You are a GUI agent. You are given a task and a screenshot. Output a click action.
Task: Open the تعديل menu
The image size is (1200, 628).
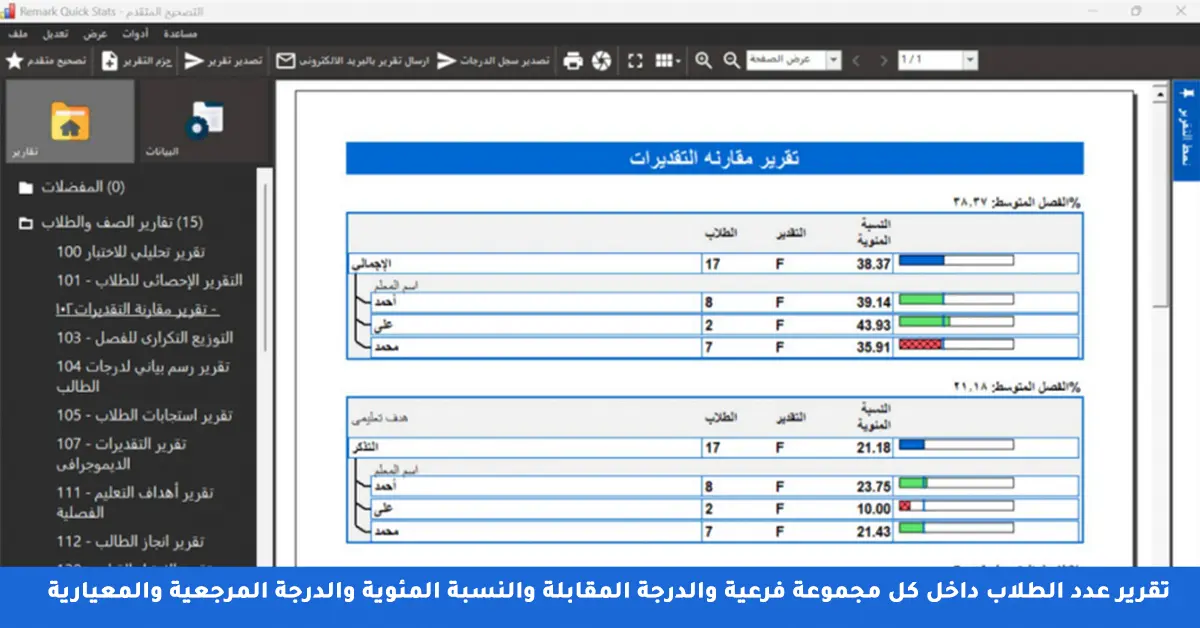tap(55, 33)
